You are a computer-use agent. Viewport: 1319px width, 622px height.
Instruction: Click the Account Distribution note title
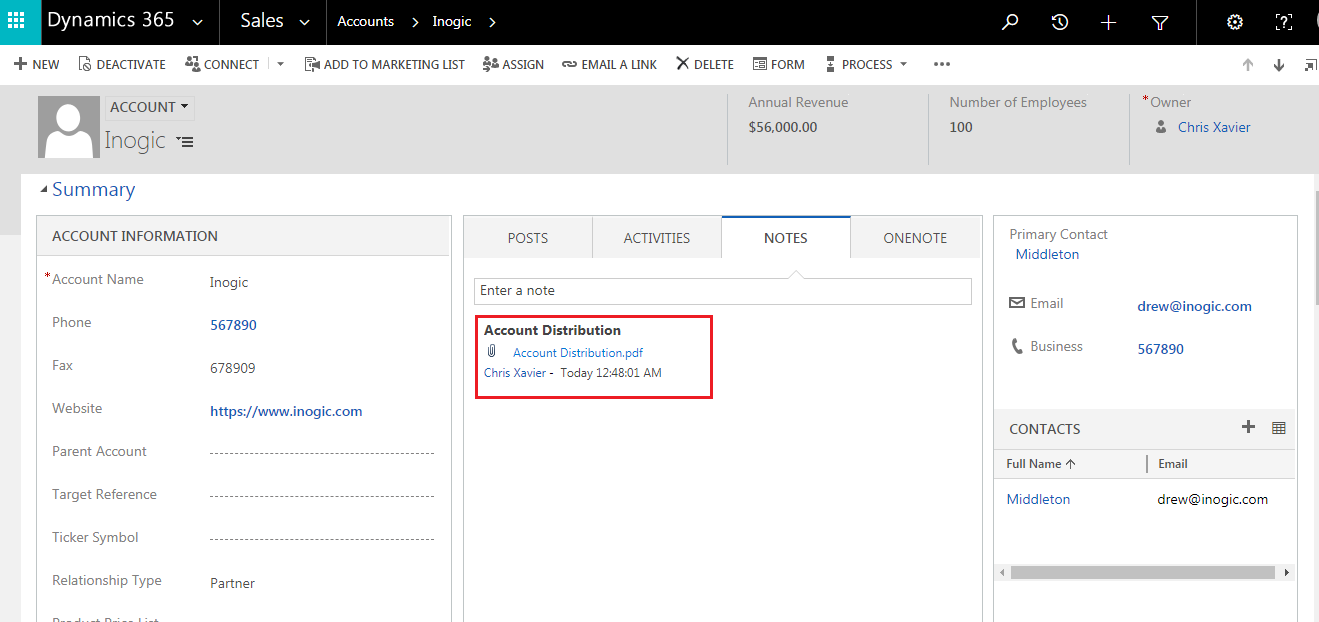click(552, 330)
